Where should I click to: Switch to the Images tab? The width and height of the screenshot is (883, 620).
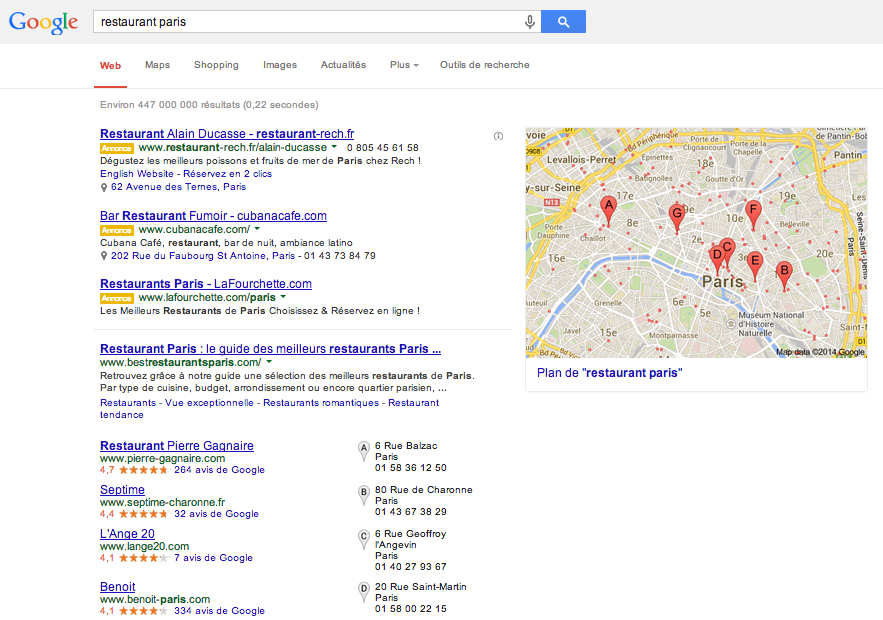[x=280, y=65]
